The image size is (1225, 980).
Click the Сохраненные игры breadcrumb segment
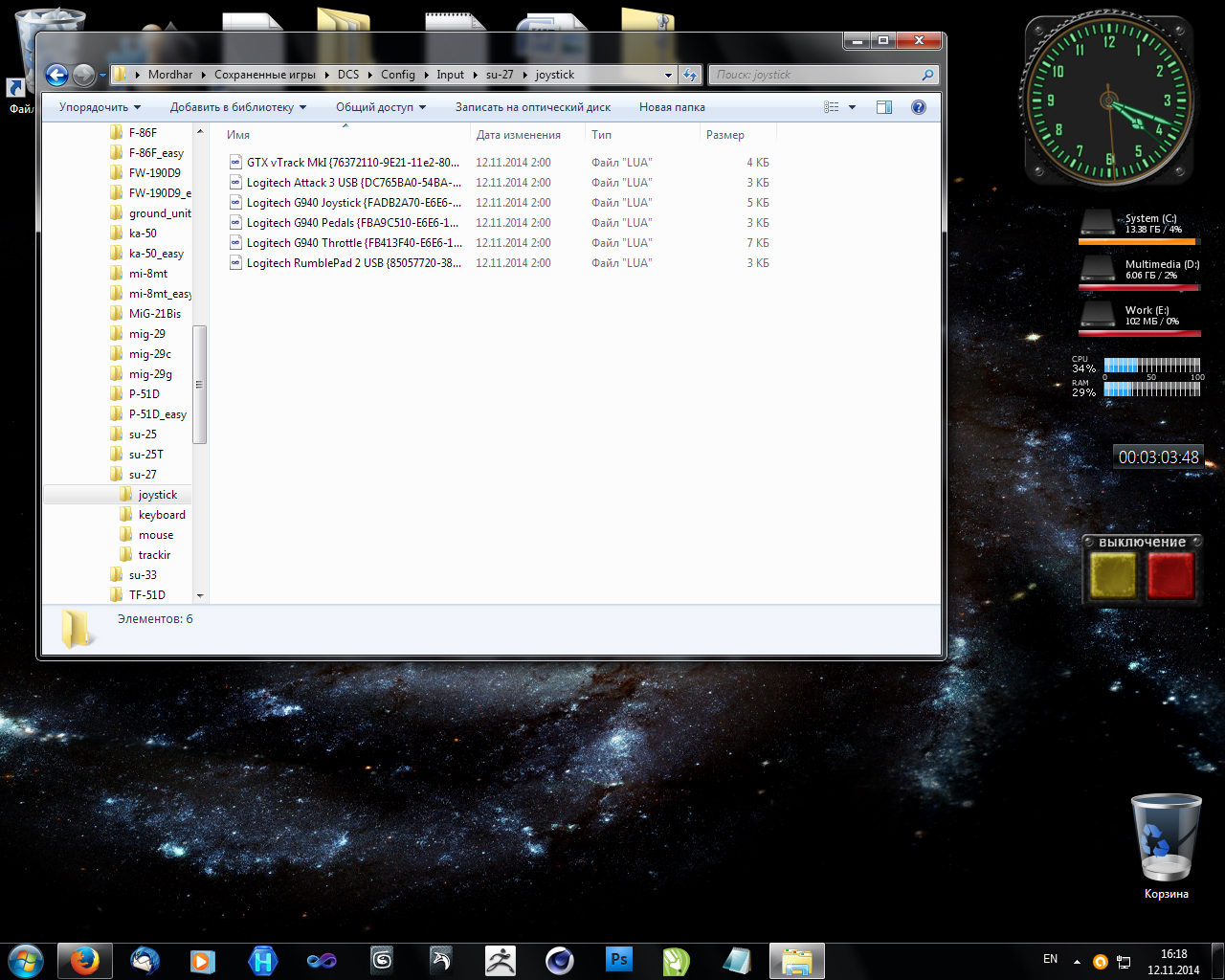[x=265, y=75]
